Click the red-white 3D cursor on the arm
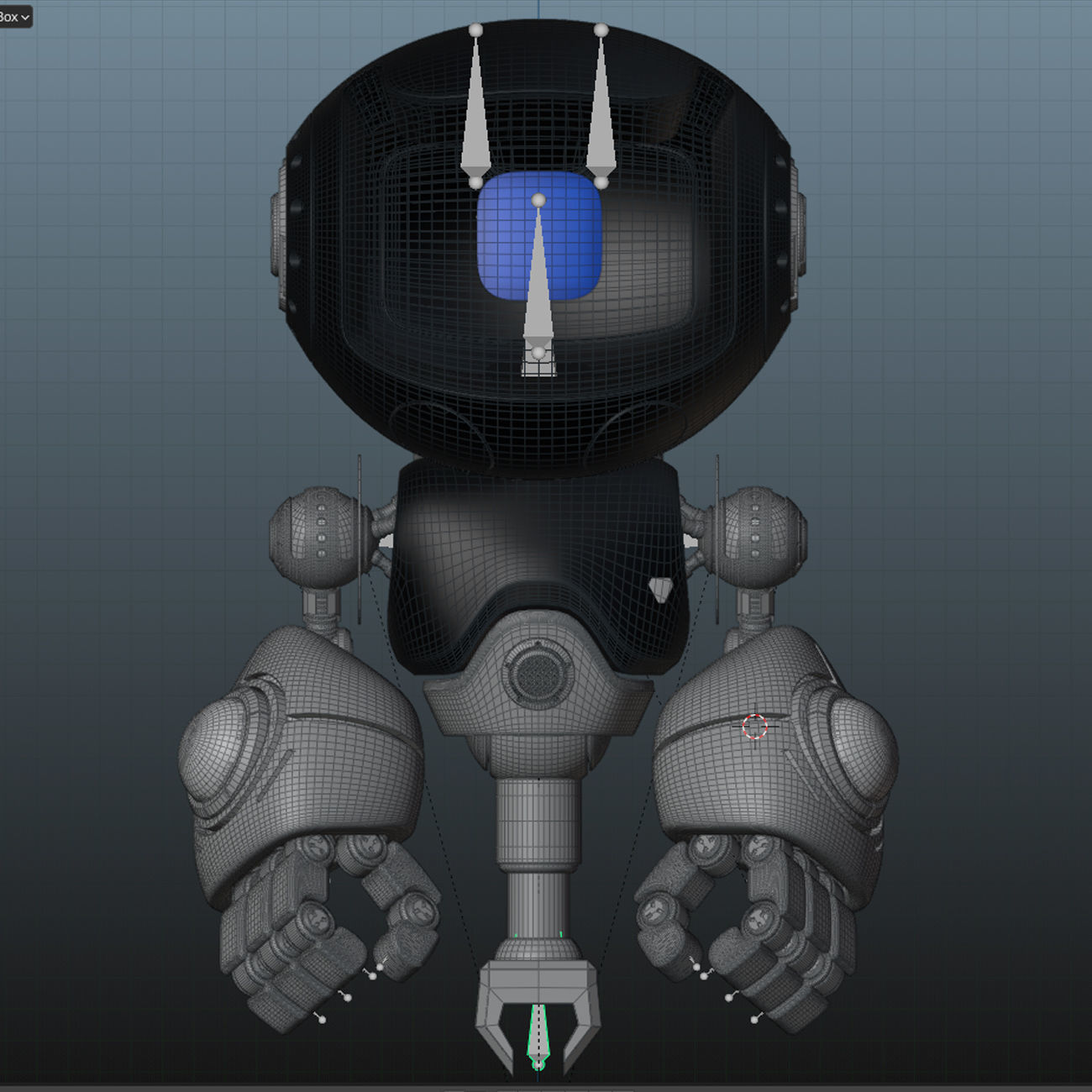Image resolution: width=1092 pixels, height=1092 pixels. tap(754, 727)
